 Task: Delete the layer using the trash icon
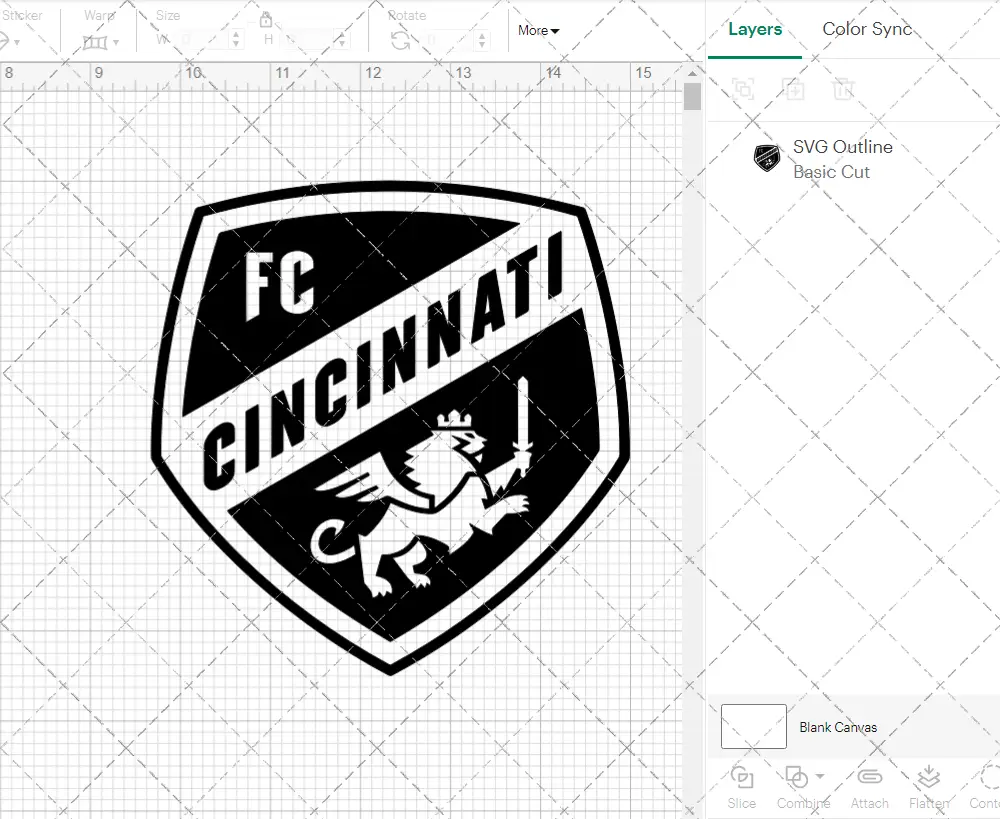click(843, 89)
